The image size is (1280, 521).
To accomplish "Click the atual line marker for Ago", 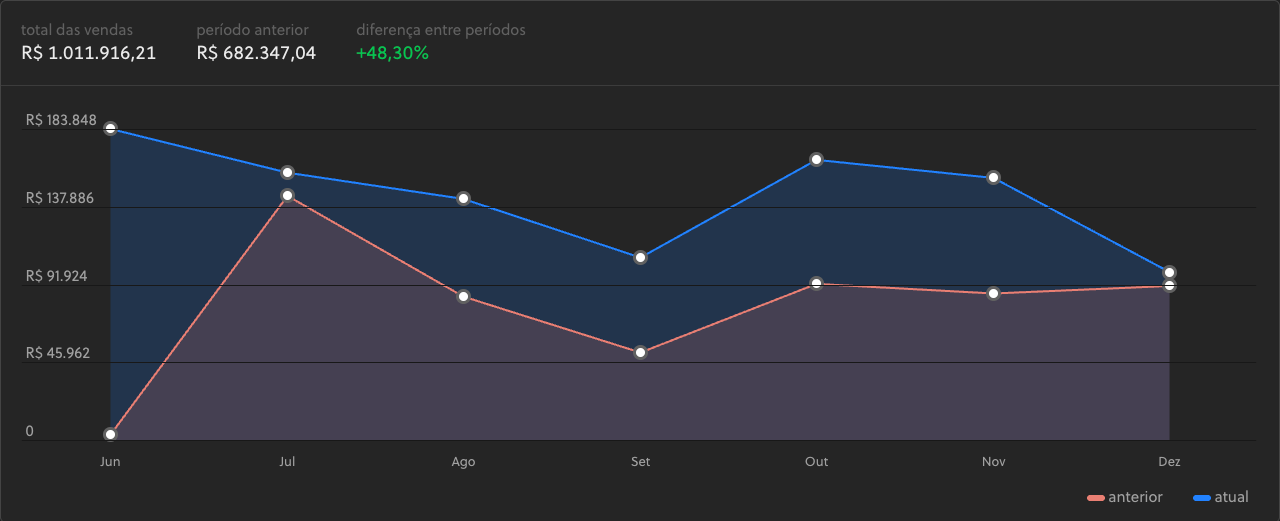I will point(464,198).
